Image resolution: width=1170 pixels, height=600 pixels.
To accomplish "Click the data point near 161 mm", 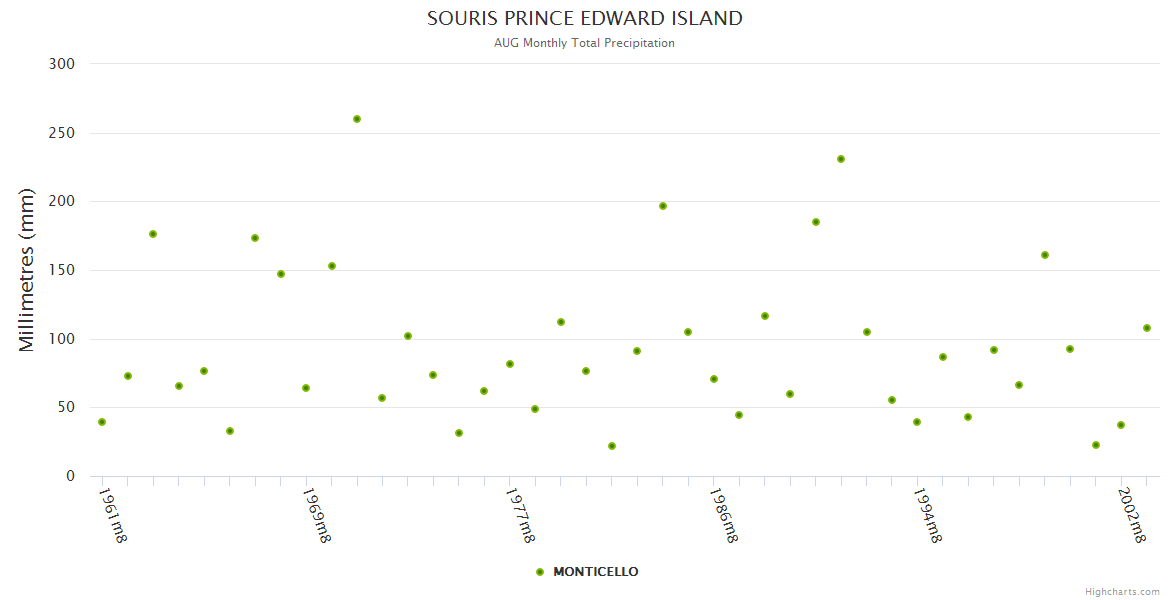I will point(1045,255).
